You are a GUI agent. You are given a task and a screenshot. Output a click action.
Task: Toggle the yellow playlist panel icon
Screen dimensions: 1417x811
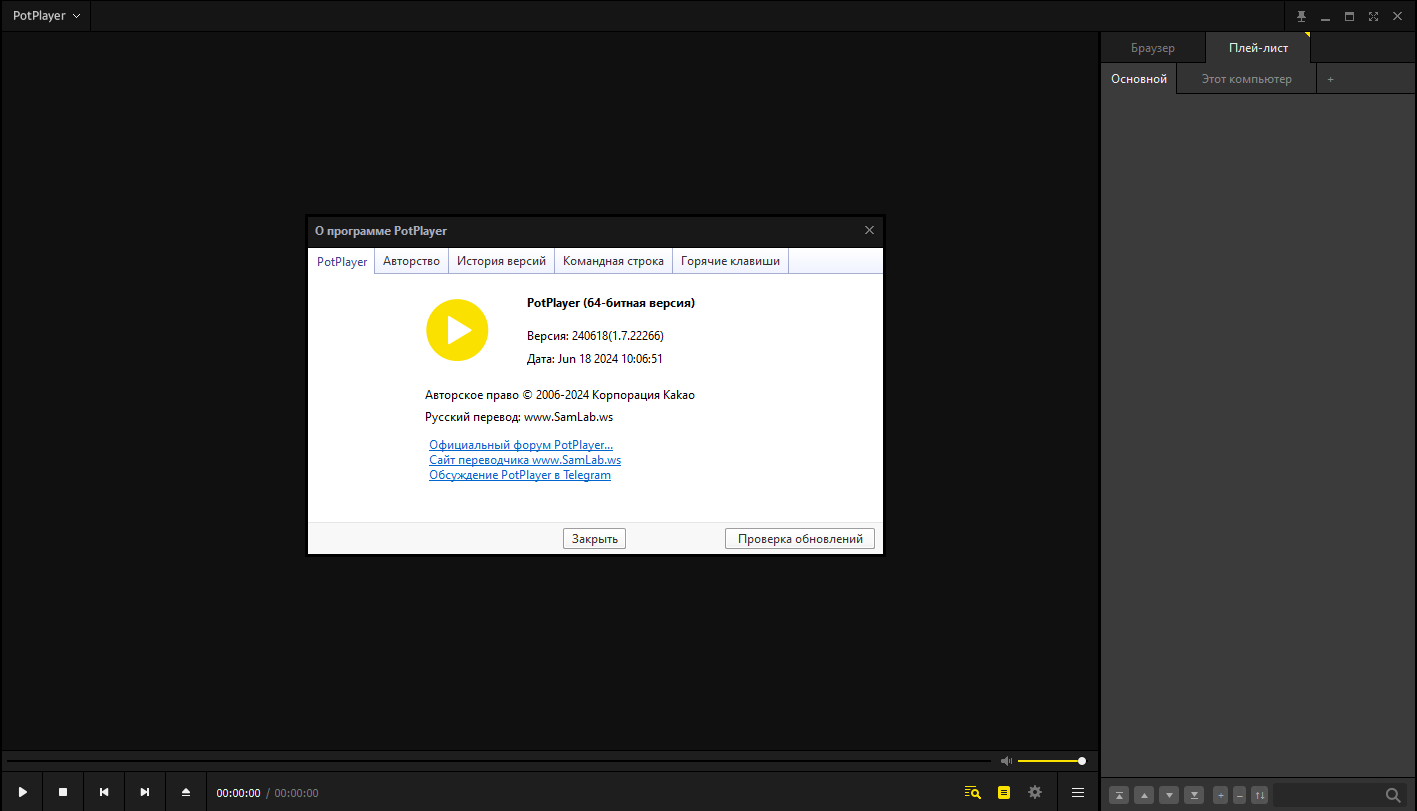pyautogui.click(x=1004, y=792)
